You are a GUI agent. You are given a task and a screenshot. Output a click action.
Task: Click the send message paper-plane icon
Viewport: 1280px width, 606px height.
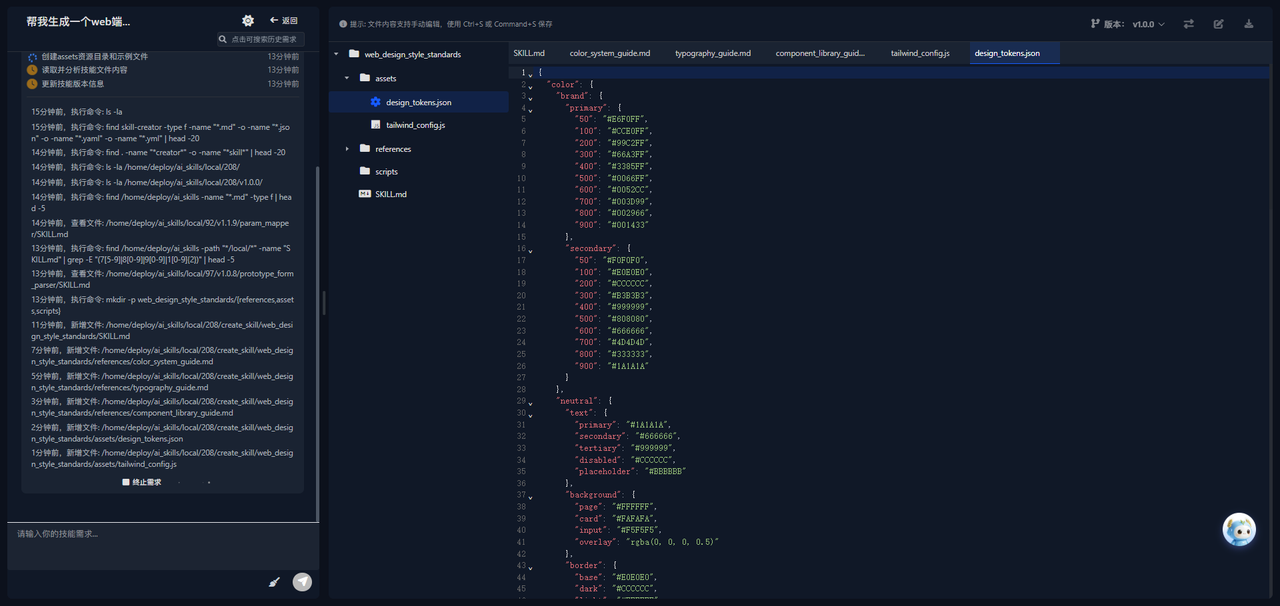302,582
